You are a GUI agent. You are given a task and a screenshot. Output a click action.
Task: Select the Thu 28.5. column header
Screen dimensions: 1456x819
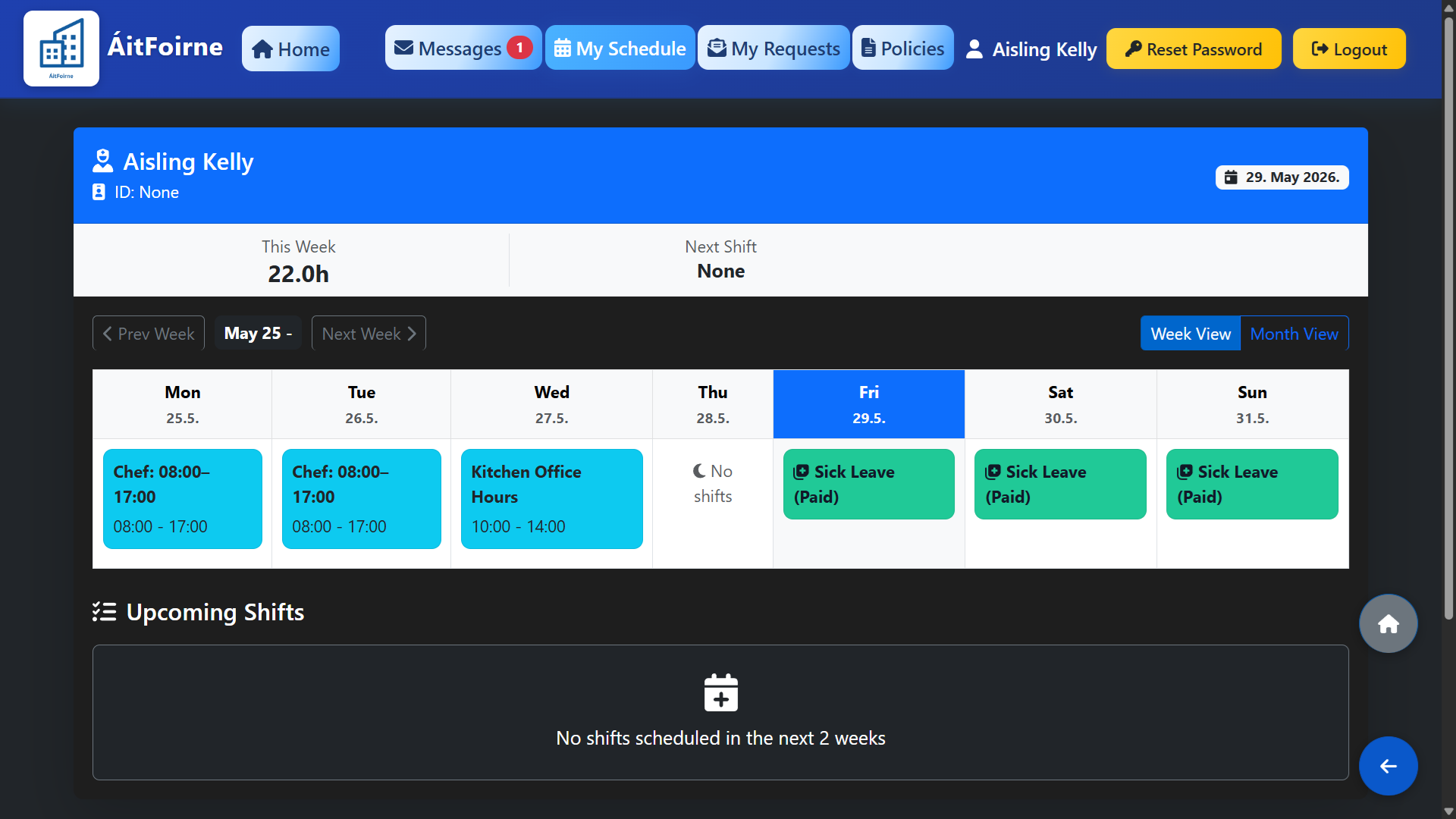(713, 404)
